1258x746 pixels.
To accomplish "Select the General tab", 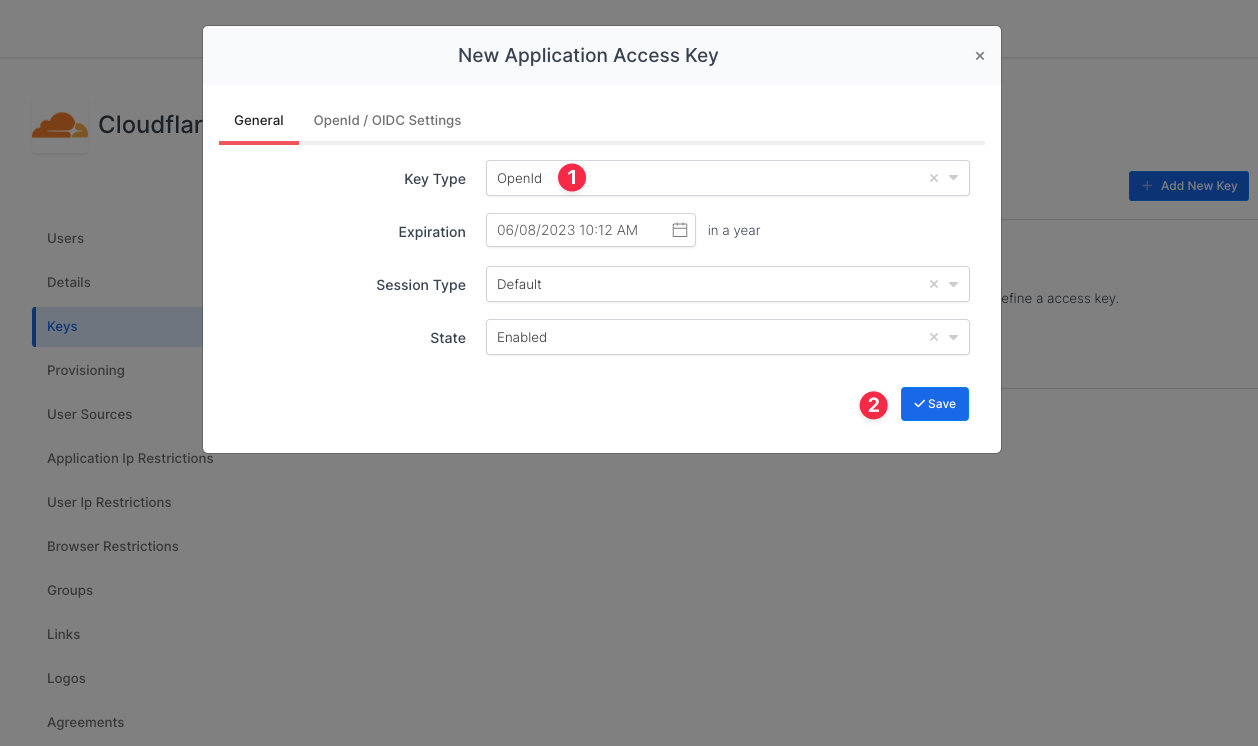I will [x=259, y=120].
